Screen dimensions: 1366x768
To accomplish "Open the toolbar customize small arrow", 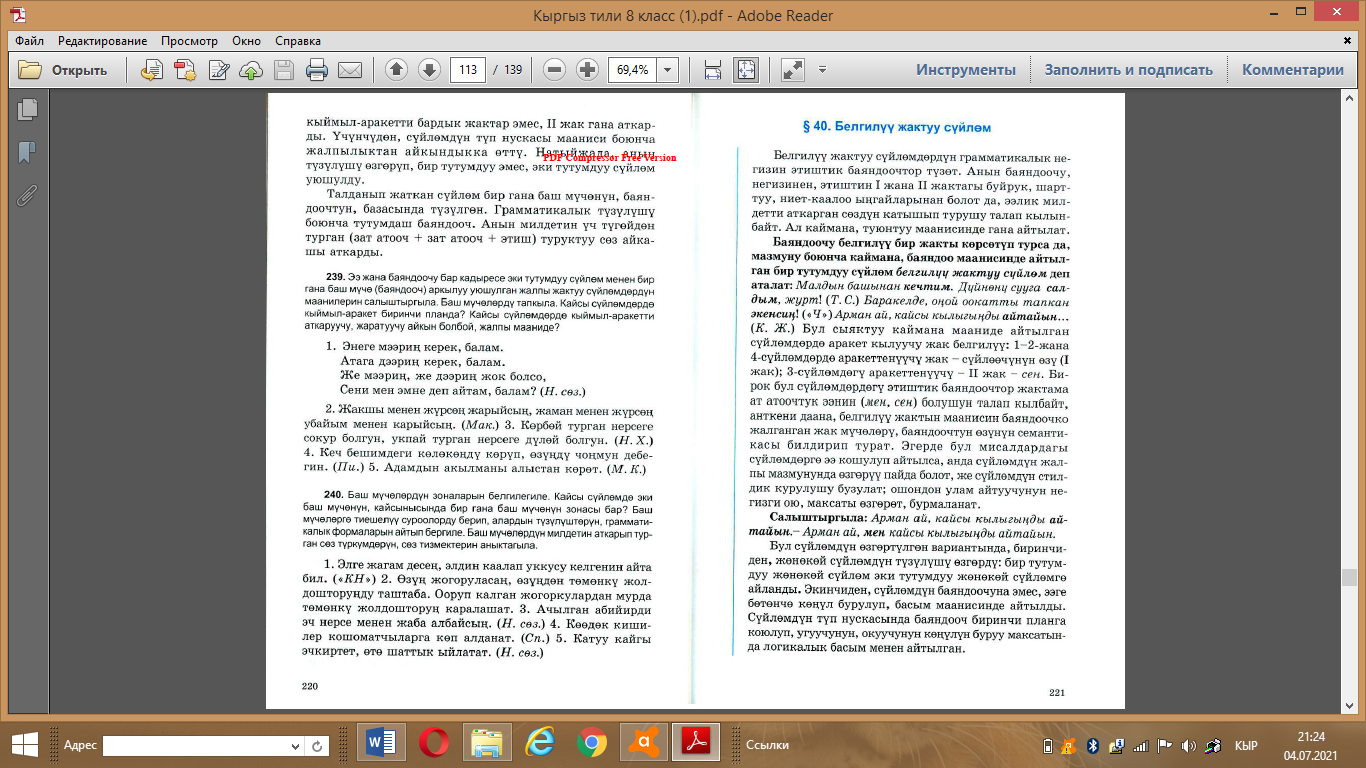I will tap(822, 70).
